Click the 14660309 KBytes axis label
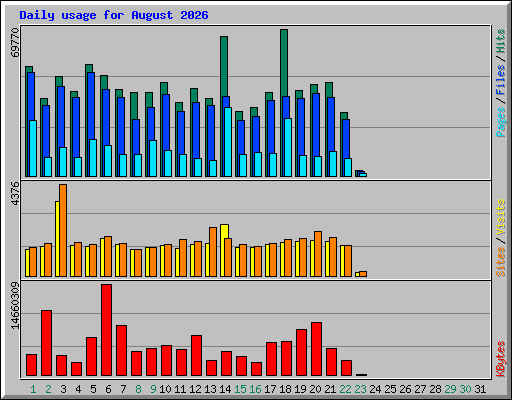The width and height of the screenshot is (512, 400). point(15,305)
